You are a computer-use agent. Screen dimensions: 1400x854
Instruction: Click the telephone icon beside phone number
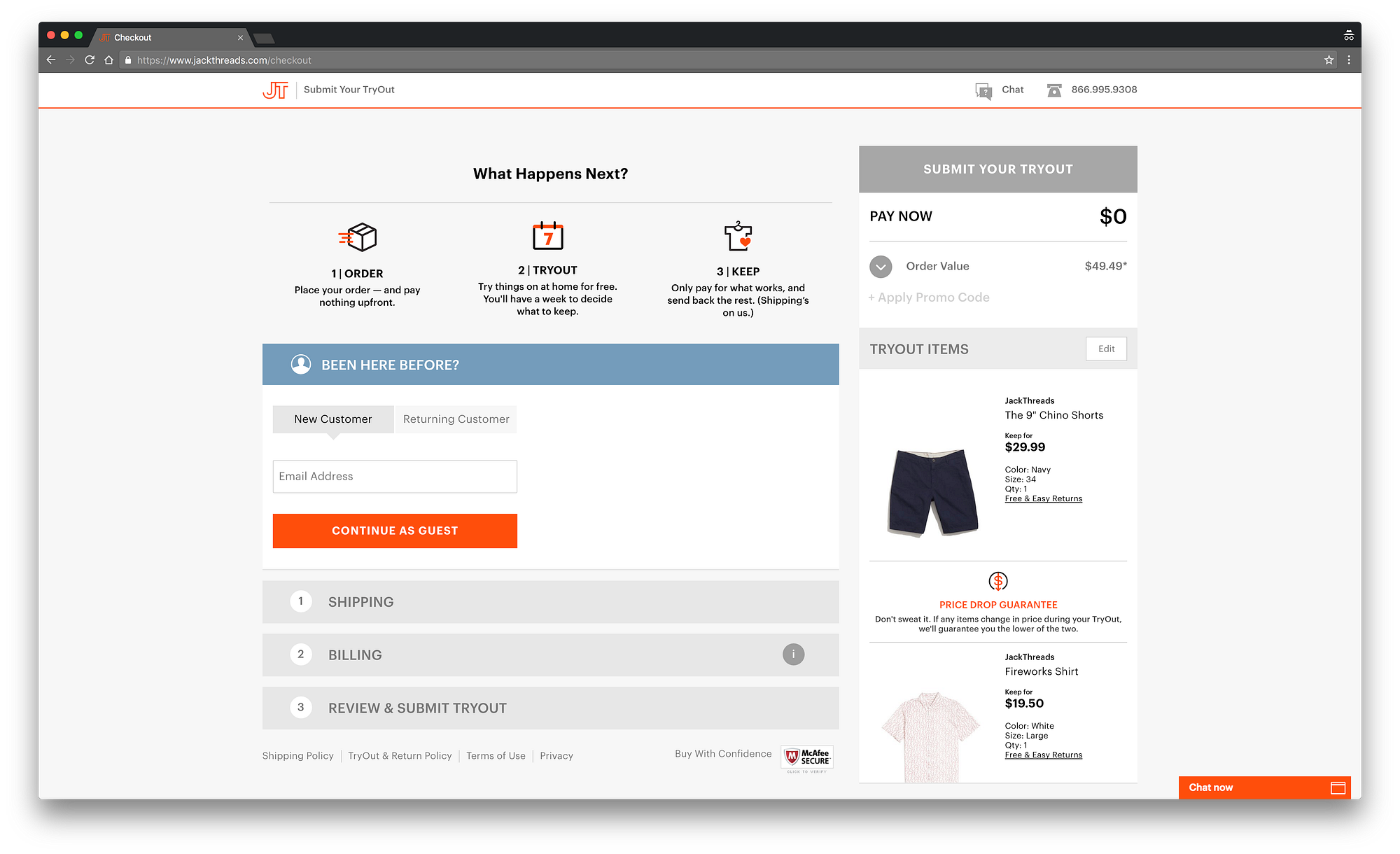pyautogui.click(x=1054, y=90)
